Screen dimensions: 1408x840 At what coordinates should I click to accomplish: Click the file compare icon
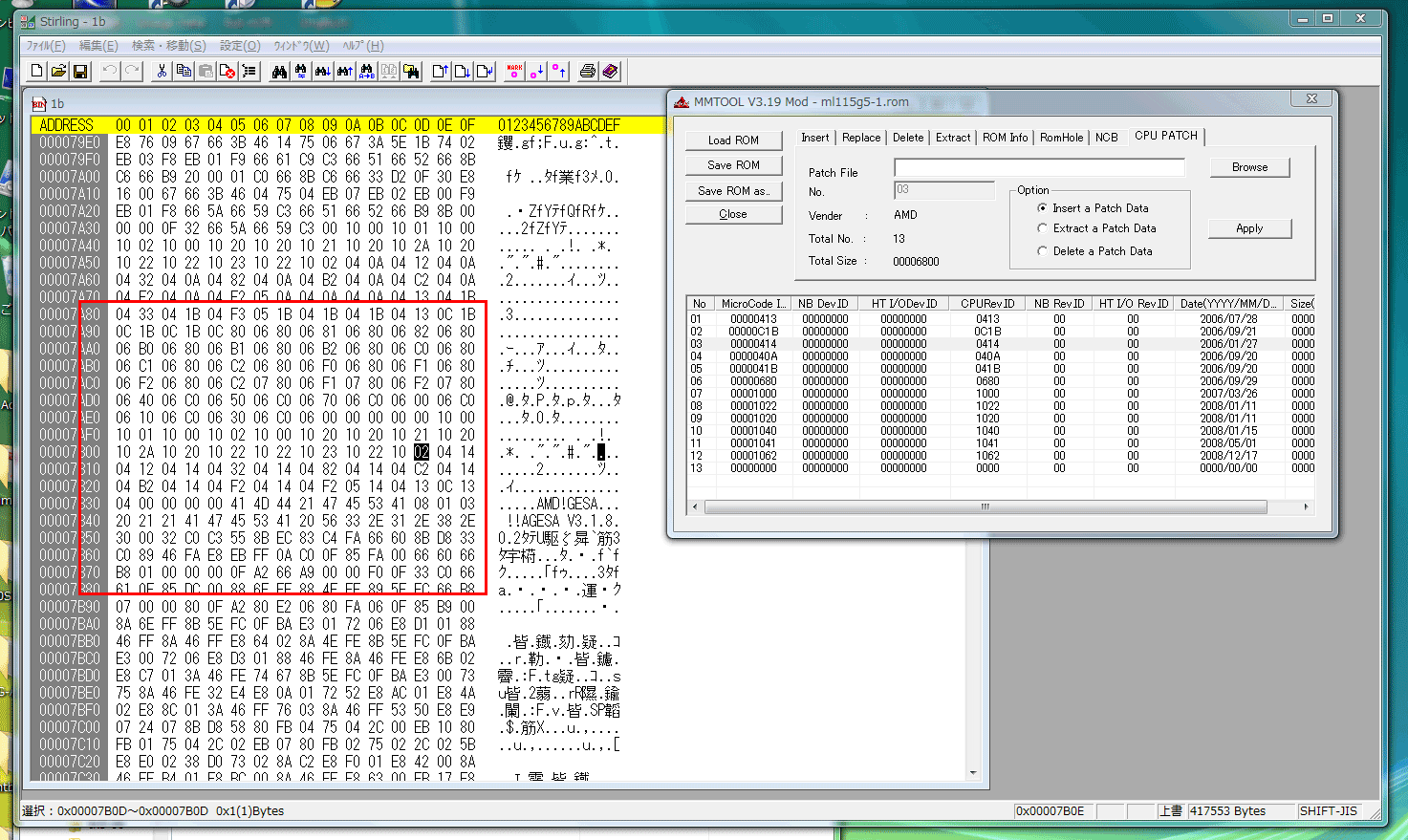[x=389, y=71]
